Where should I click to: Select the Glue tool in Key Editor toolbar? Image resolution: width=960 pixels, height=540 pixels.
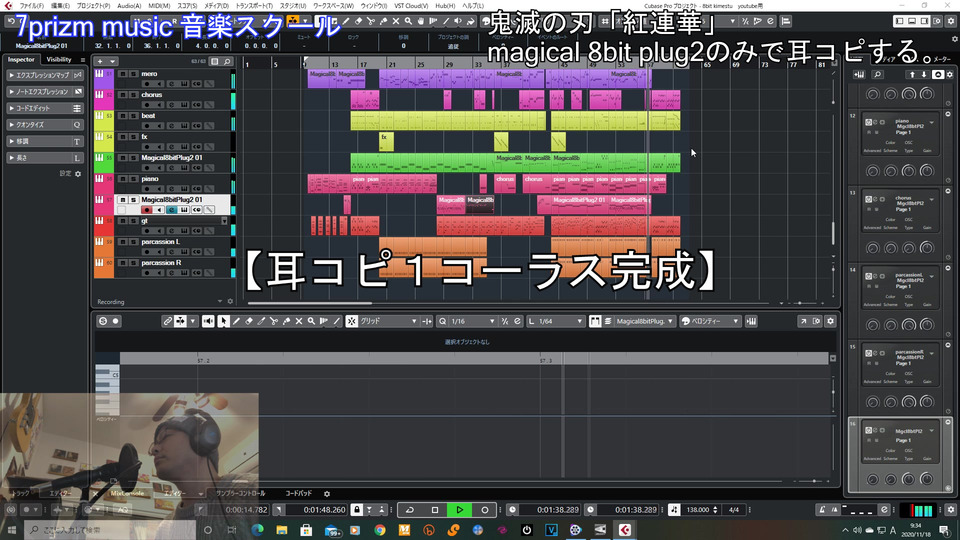287,321
